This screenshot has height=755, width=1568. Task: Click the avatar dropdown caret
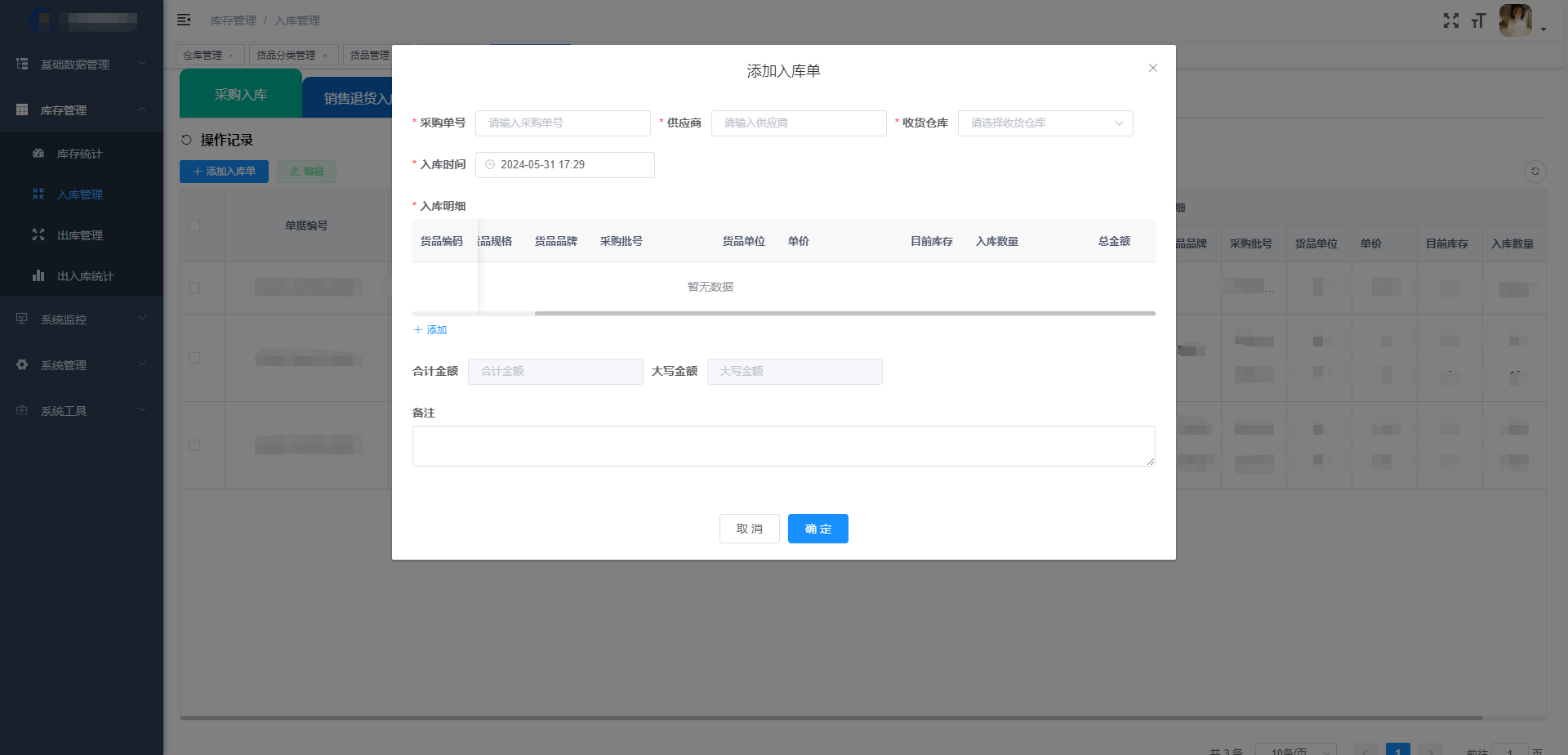click(1543, 29)
